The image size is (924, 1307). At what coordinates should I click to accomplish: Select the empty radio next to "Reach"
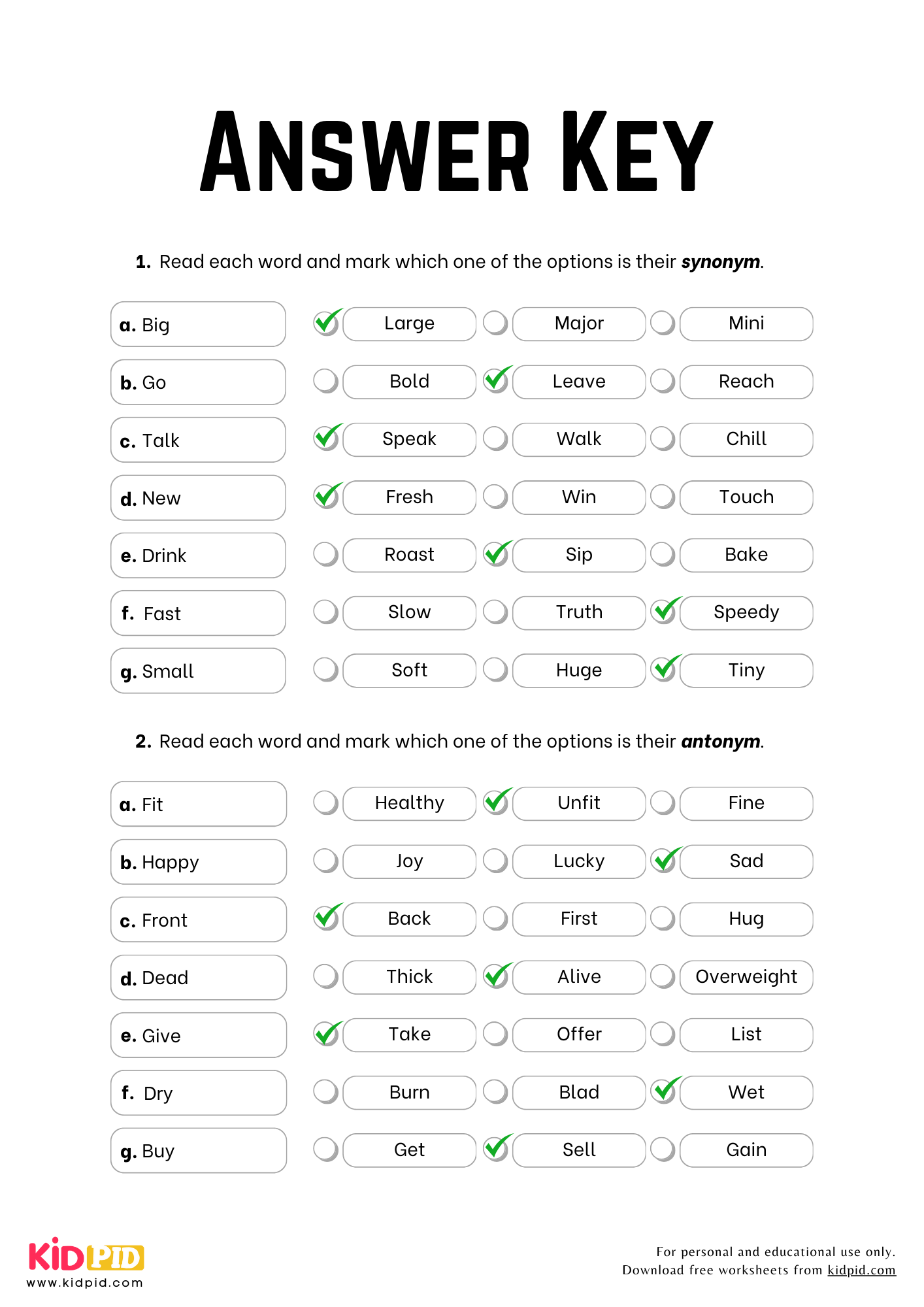point(663,381)
